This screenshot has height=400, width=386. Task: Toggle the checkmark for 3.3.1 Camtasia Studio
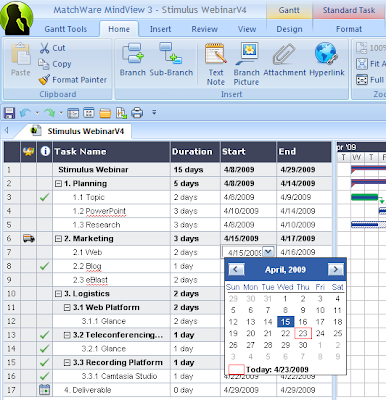(44, 376)
